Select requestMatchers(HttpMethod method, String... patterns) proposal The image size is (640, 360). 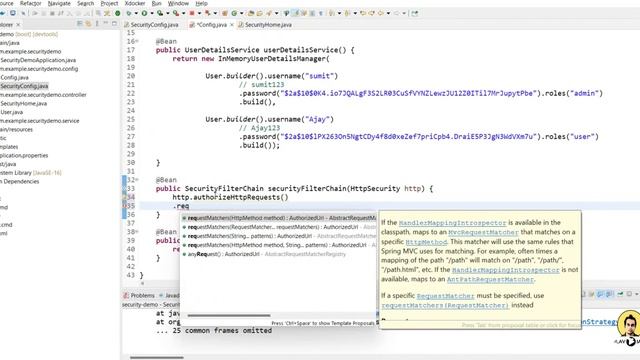coord(279,245)
